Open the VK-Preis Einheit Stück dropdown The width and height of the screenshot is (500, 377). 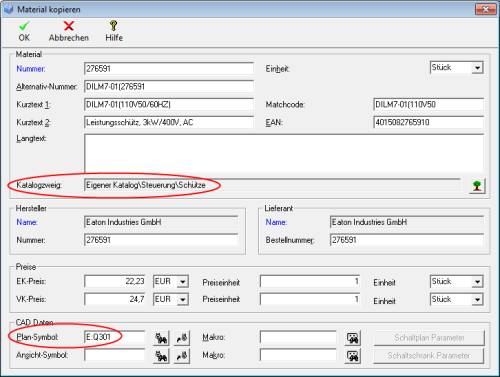477,299
